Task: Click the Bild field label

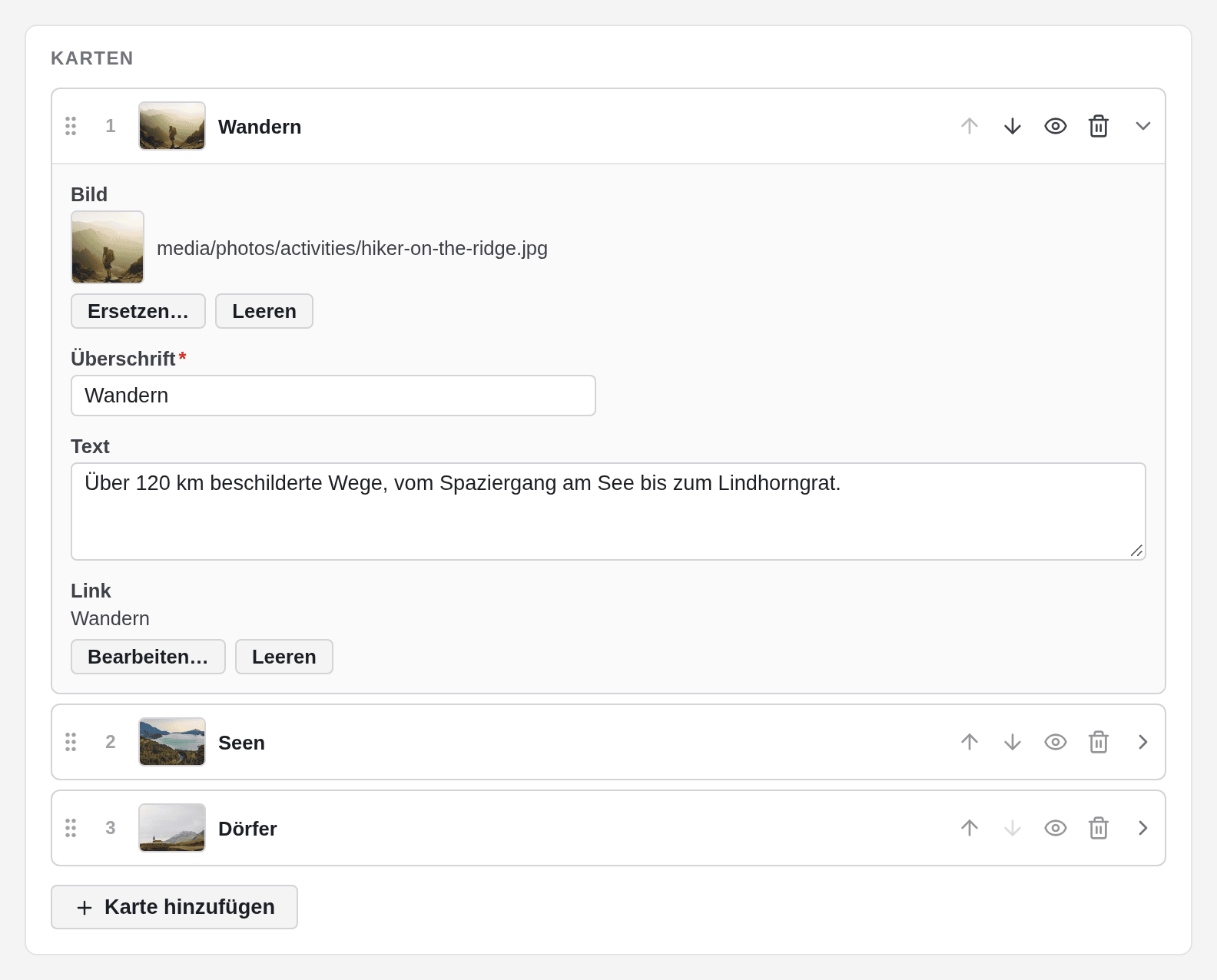Action: coord(89,194)
